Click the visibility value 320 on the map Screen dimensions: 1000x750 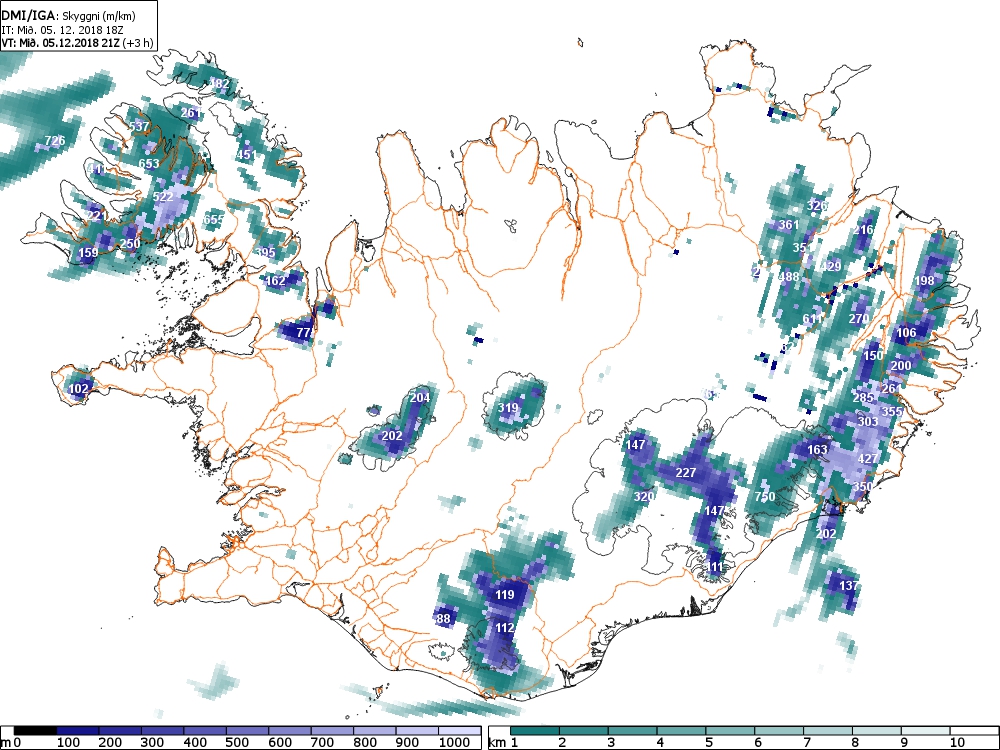pos(644,497)
